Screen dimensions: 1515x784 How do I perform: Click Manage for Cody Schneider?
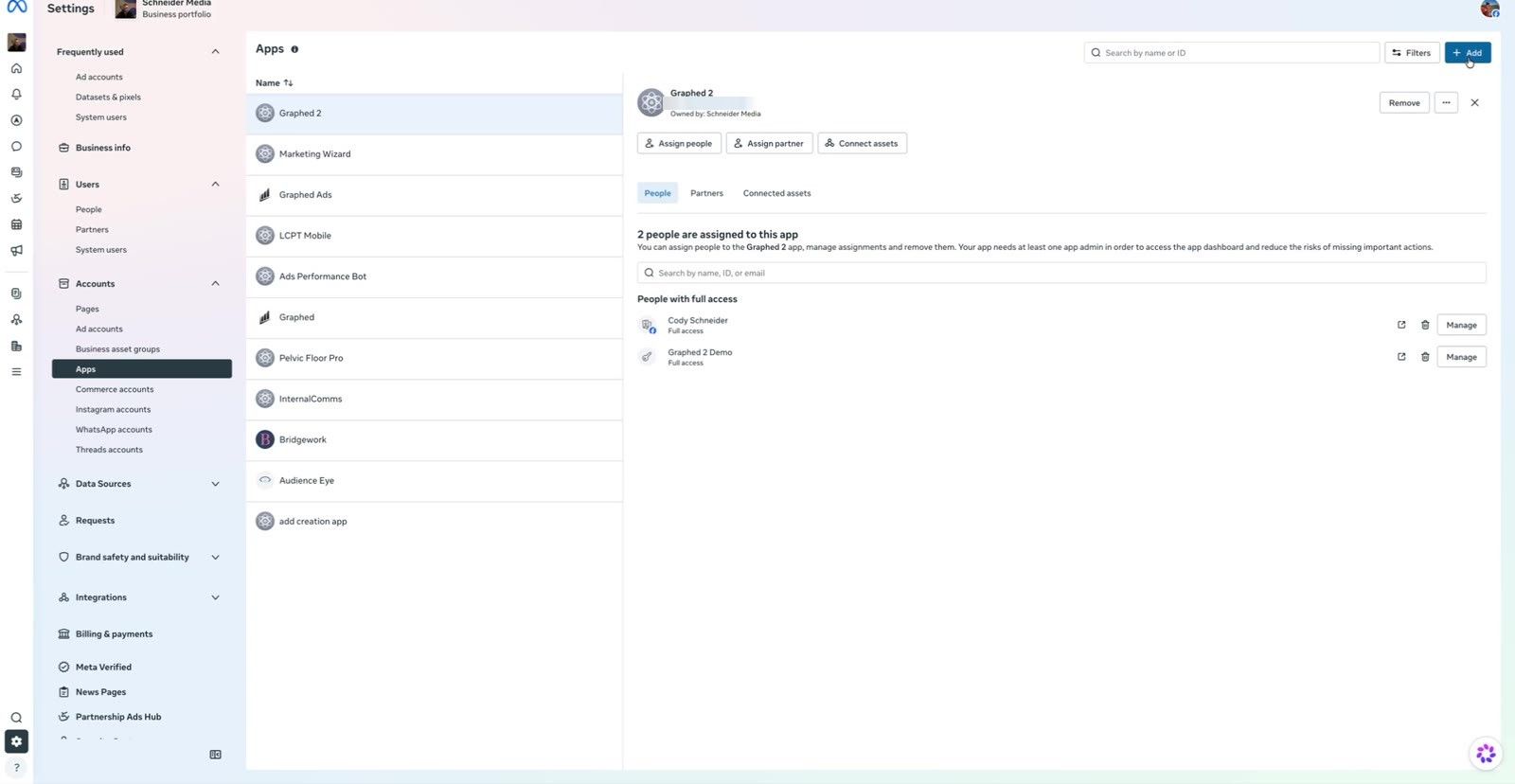(1461, 325)
